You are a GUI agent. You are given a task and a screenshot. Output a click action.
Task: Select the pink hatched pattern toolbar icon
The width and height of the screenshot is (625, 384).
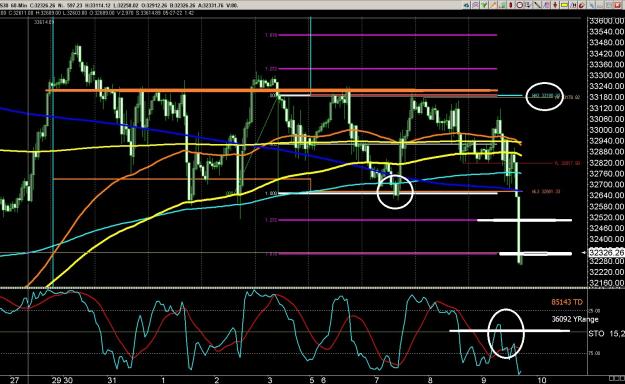coord(476,5)
